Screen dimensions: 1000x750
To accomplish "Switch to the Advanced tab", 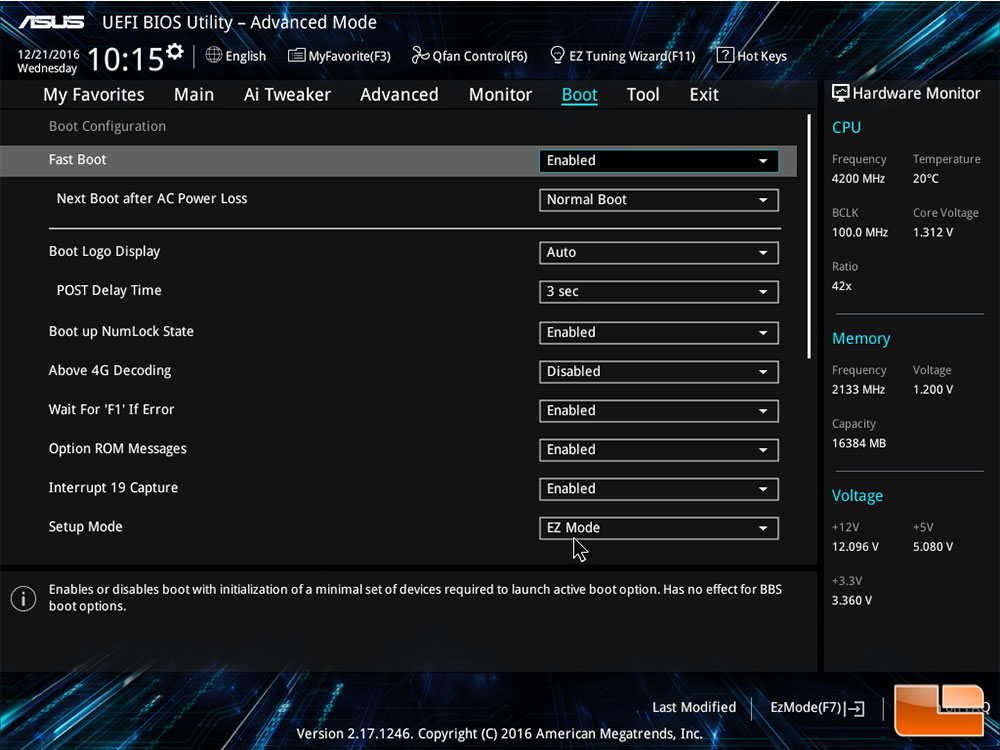I will (x=399, y=94).
